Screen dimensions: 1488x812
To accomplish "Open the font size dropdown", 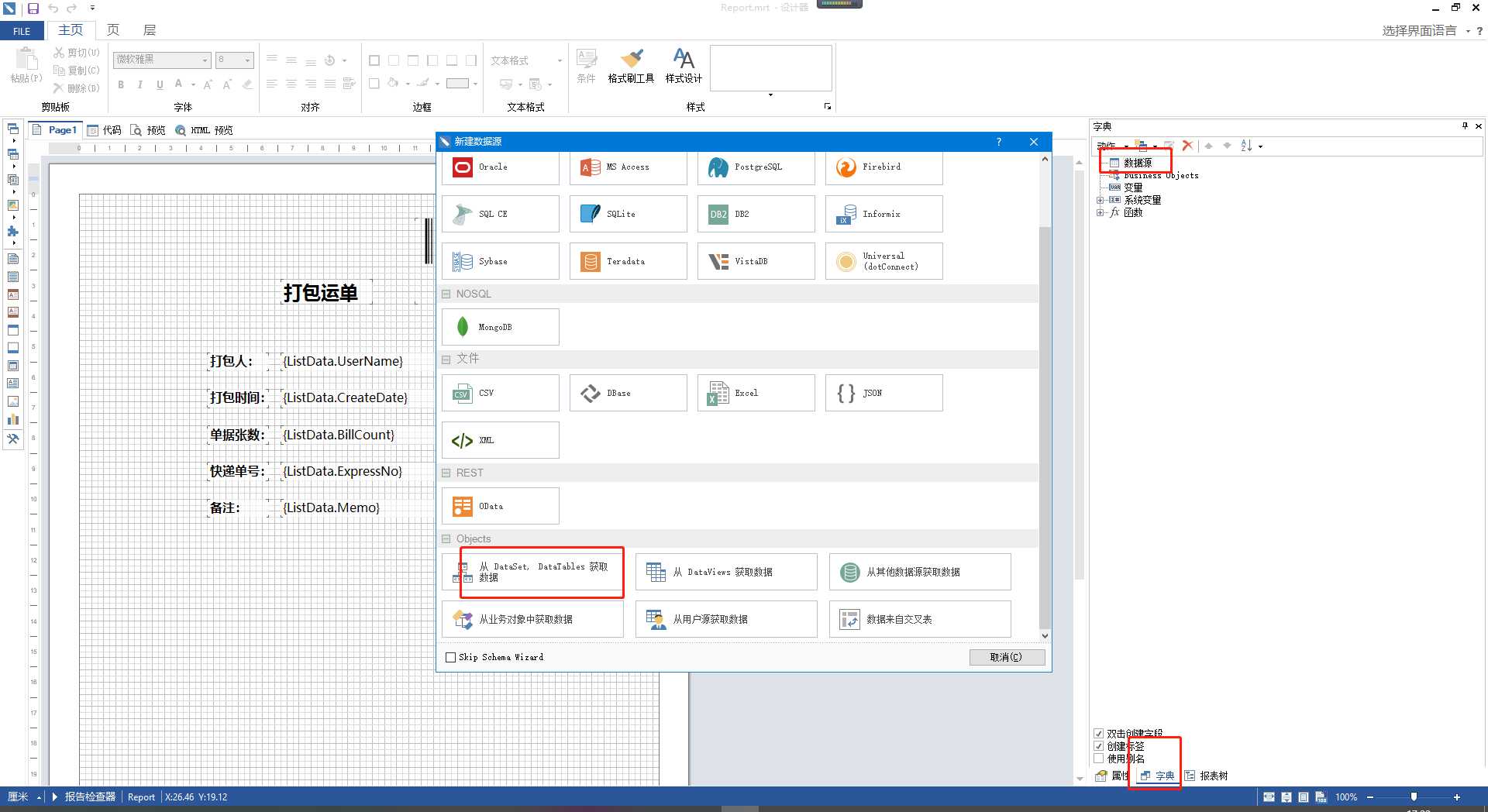I will (x=248, y=60).
